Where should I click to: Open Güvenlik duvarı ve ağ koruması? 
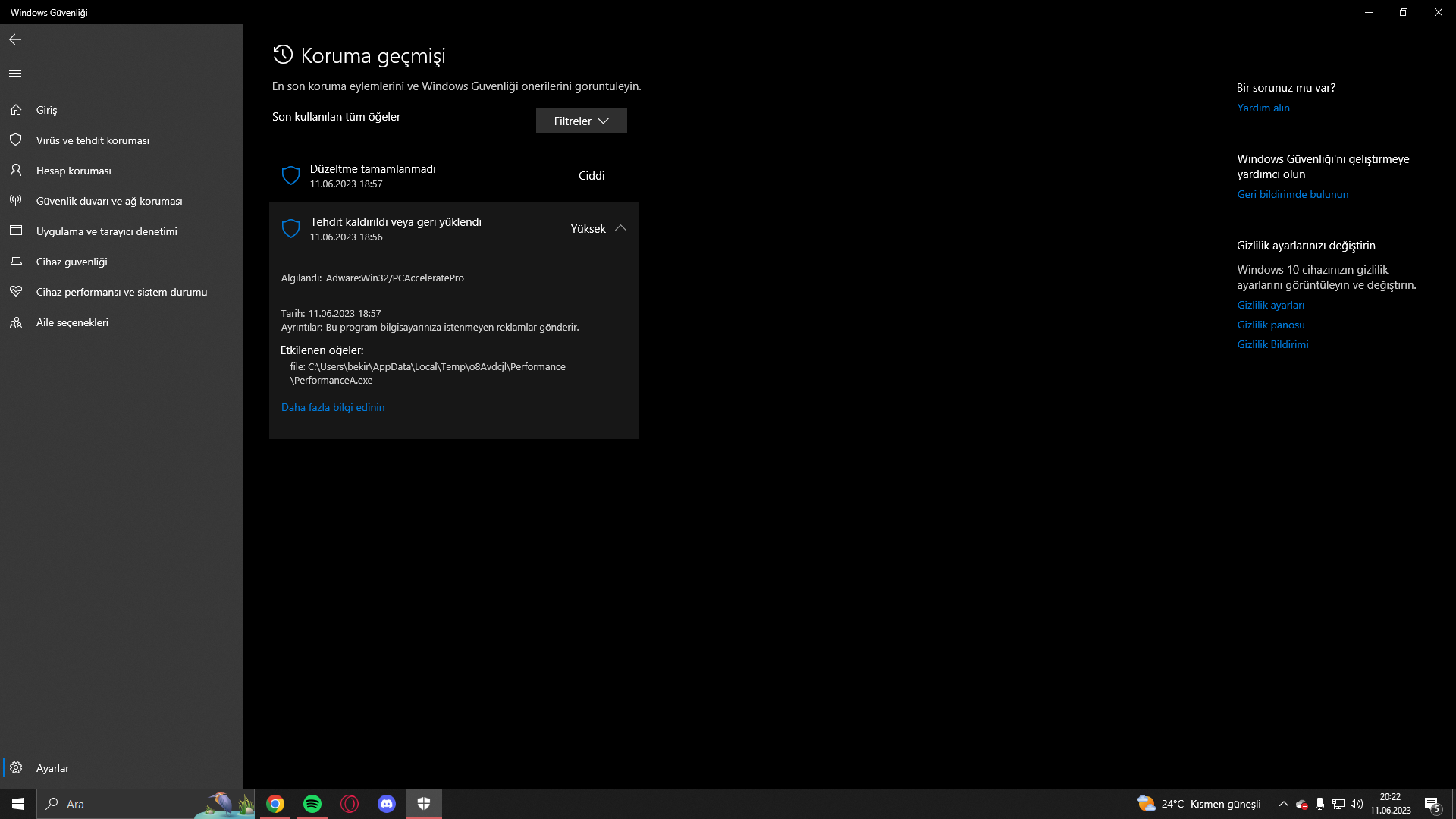pyautogui.click(x=108, y=201)
